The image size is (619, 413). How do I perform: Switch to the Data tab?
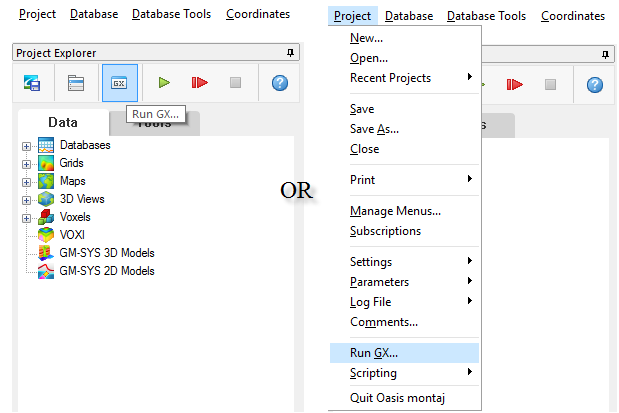tap(62, 123)
